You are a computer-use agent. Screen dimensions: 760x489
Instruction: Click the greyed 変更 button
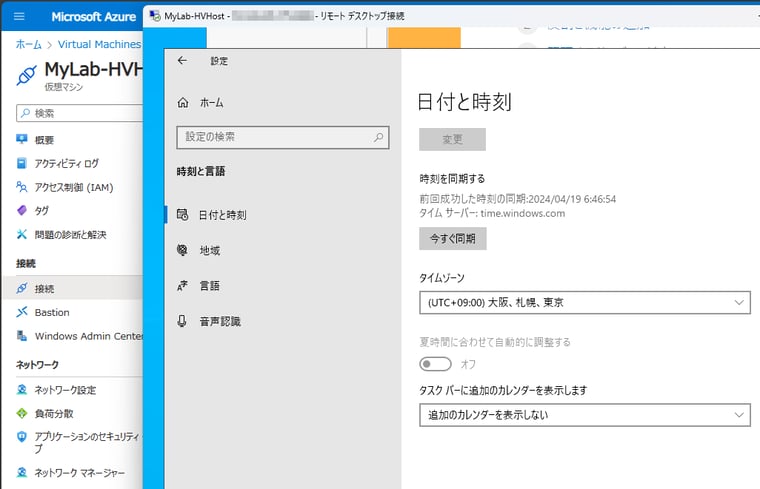[452, 140]
